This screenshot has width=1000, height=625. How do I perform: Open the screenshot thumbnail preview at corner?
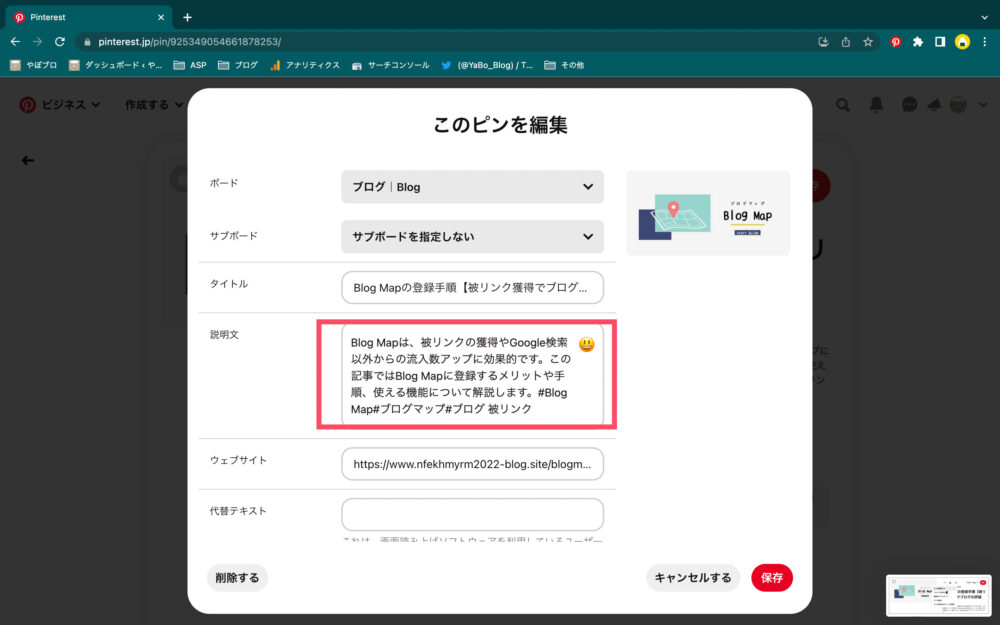(x=938, y=596)
